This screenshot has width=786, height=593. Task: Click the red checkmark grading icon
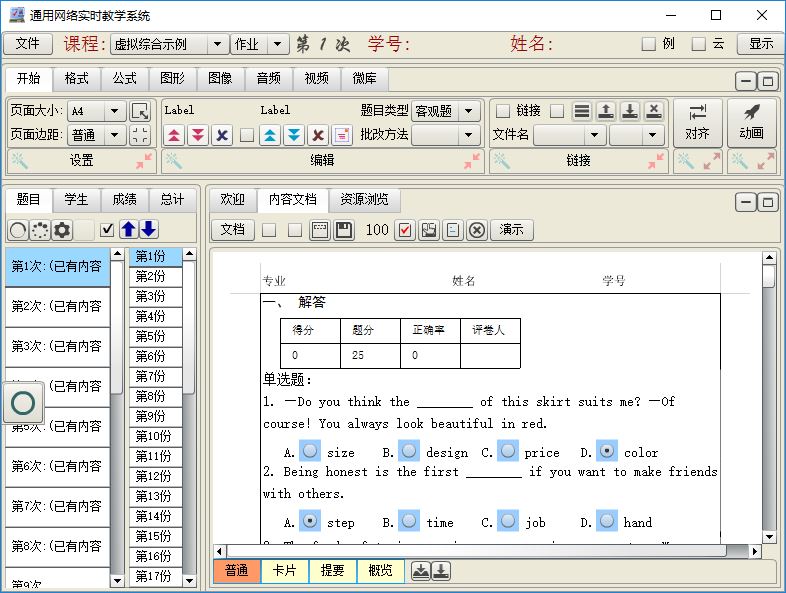405,230
